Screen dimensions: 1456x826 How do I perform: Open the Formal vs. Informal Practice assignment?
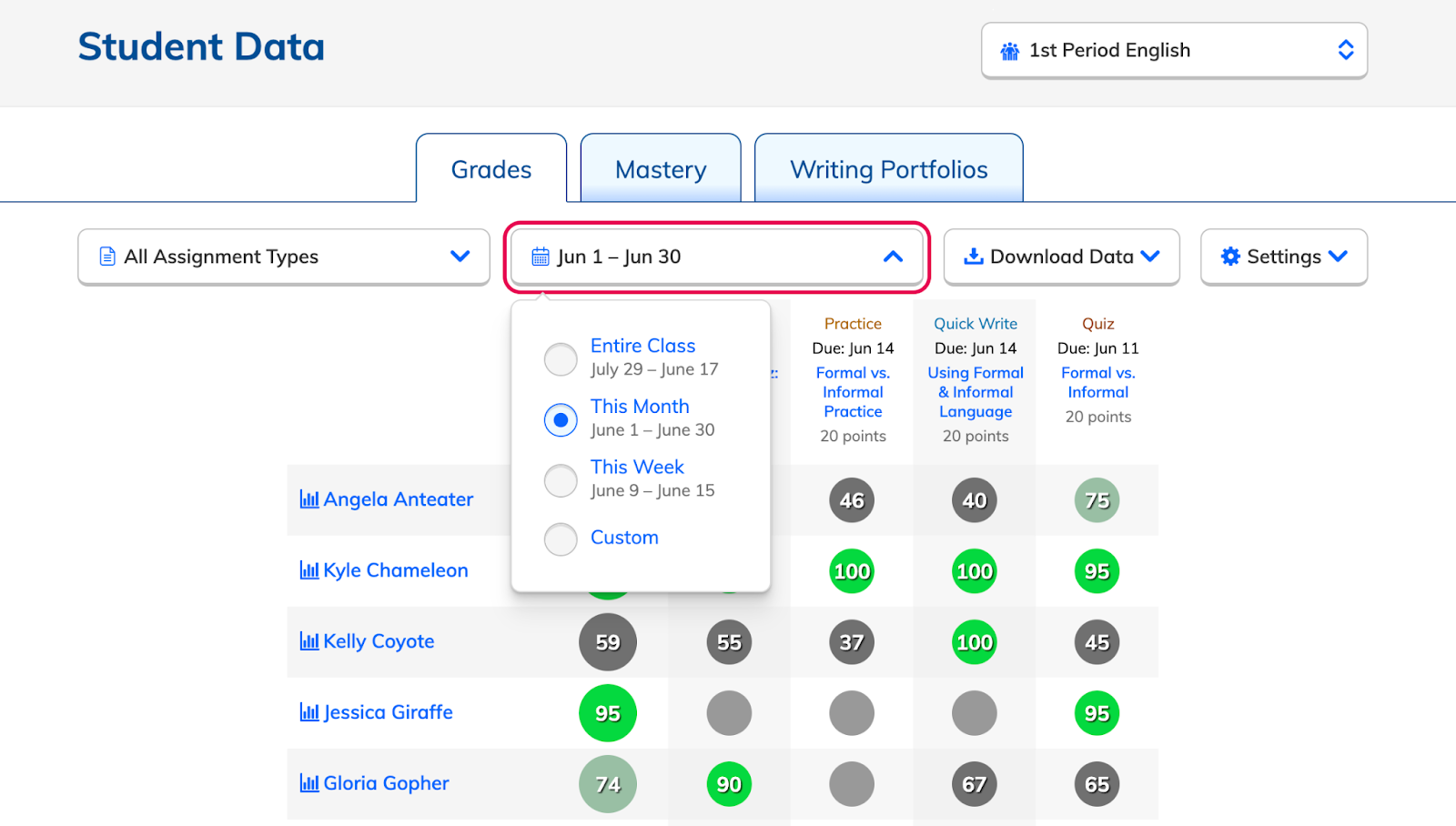pos(853,392)
